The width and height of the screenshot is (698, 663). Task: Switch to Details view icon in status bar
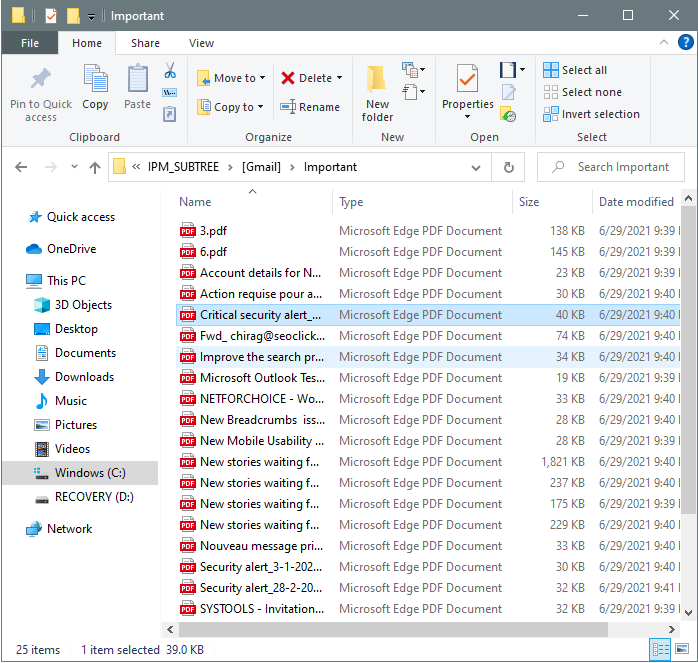(x=660, y=650)
